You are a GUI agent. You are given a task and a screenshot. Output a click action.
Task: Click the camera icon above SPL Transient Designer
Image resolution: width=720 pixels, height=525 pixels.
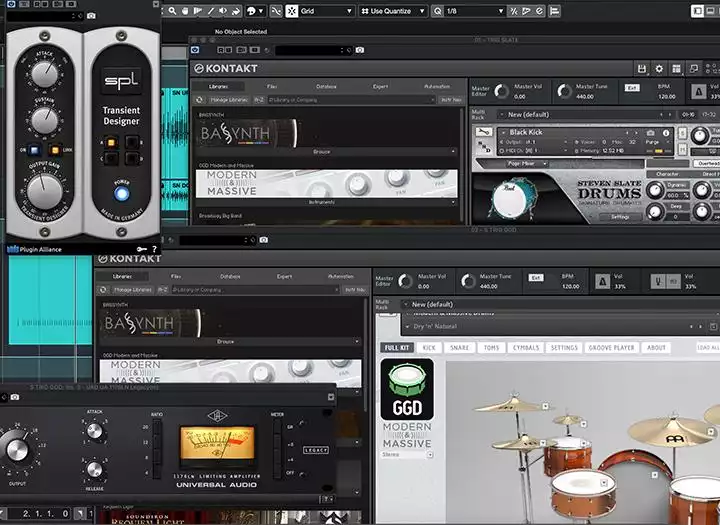coord(91,16)
